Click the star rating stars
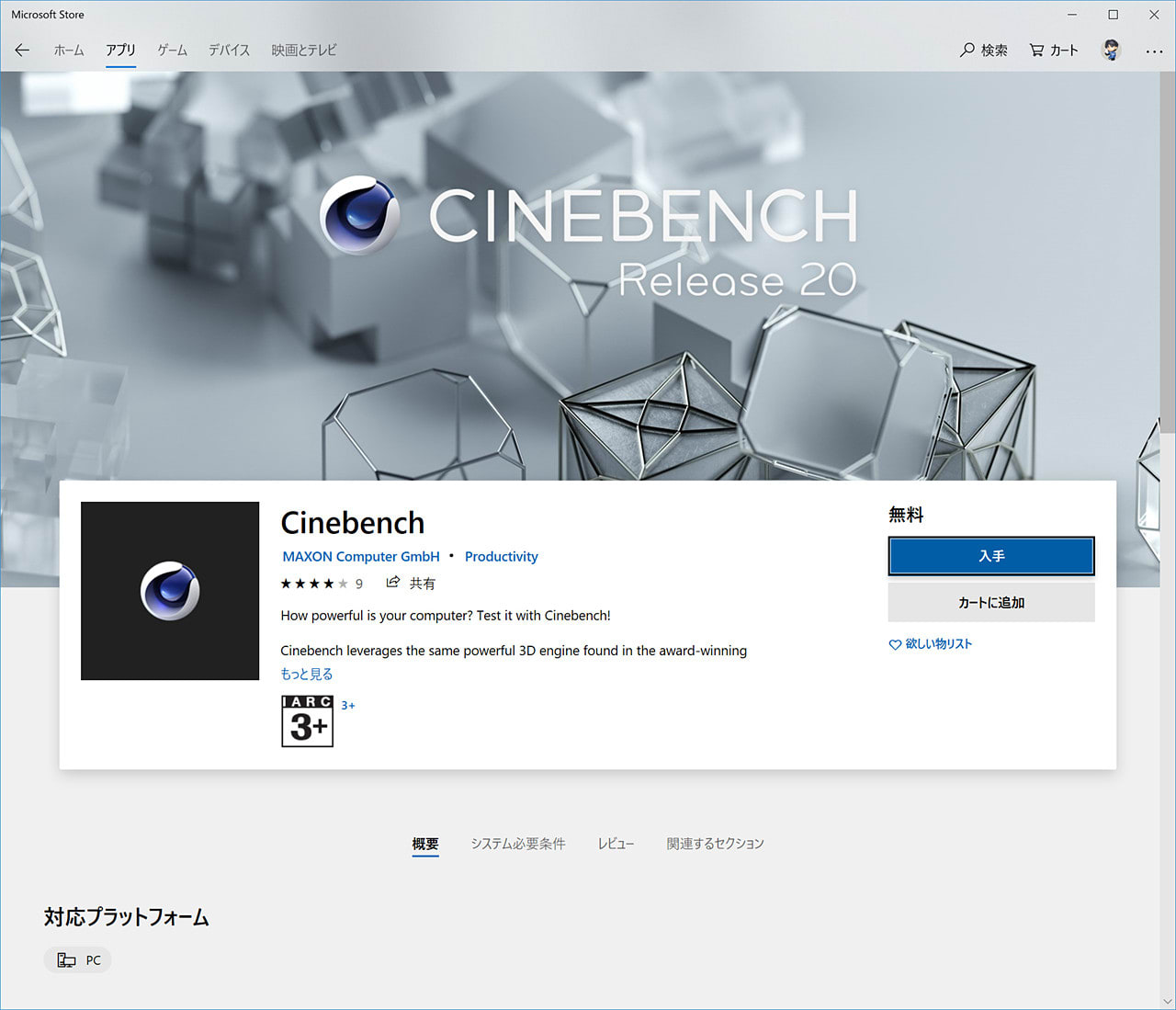This screenshot has width=1176, height=1010. click(x=314, y=584)
